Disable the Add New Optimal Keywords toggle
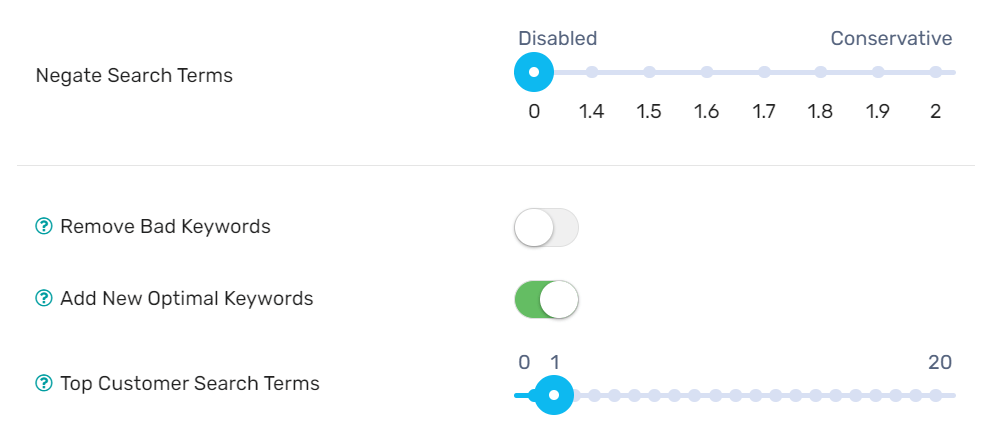Screen dimensions: 985x438 pyautogui.click(x=546, y=299)
